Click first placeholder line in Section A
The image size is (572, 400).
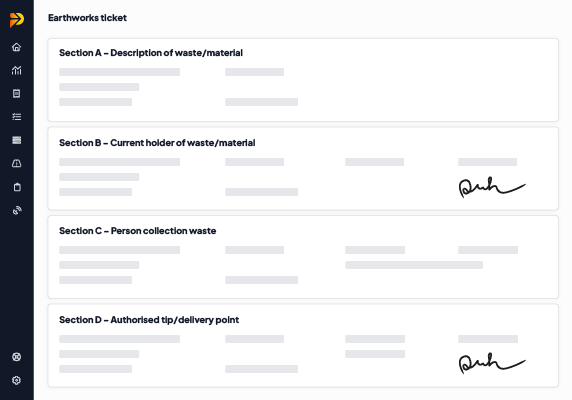(x=119, y=72)
